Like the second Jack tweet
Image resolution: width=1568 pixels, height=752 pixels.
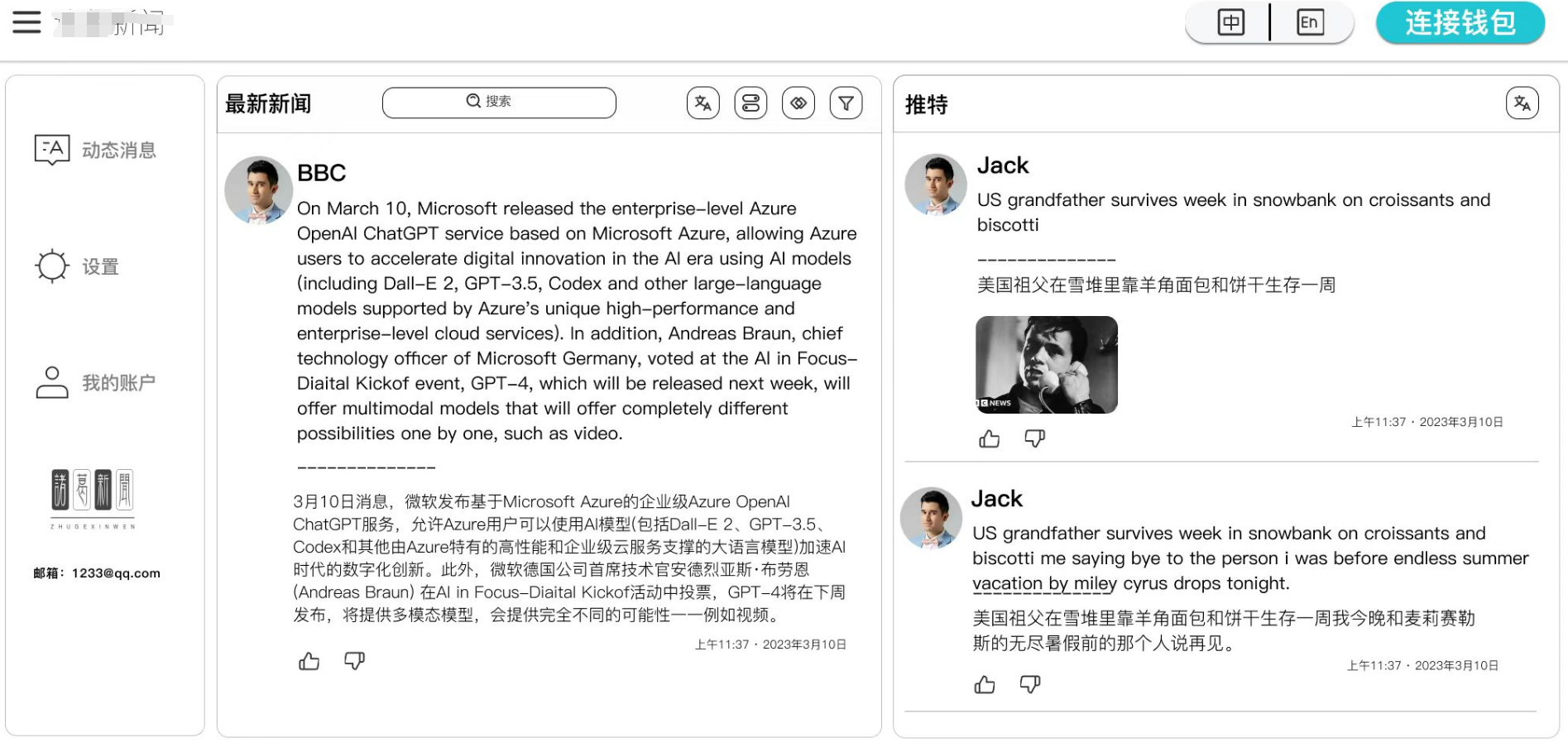[x=985, y=684]
